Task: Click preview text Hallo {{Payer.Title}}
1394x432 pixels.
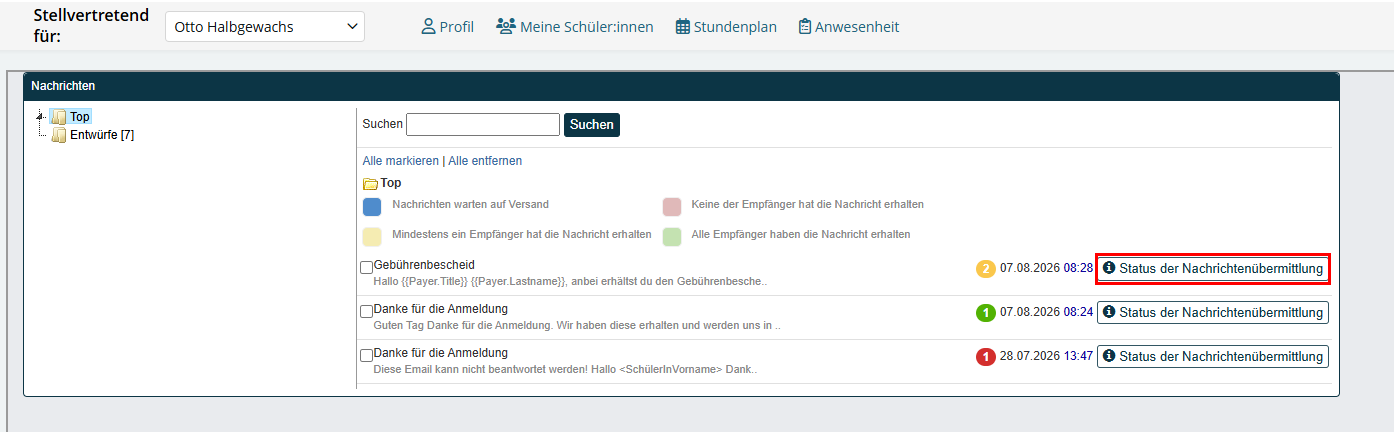Action: tap(570, 282)
